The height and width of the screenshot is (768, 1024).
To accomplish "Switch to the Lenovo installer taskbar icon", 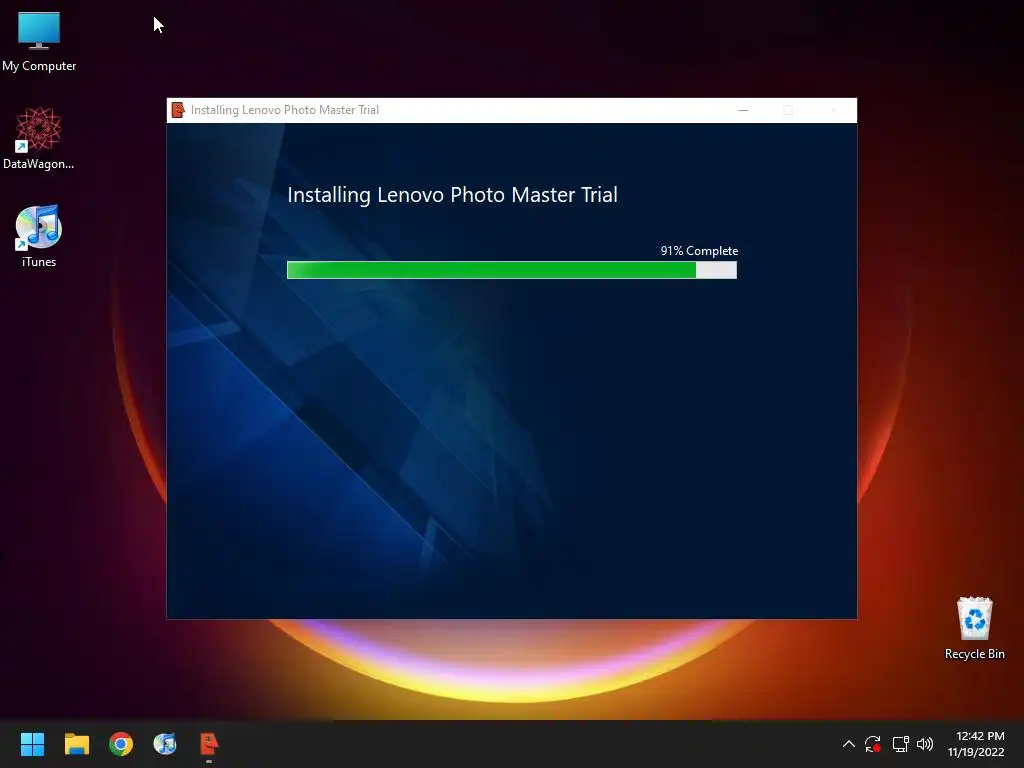I will (x=209, y=744).
